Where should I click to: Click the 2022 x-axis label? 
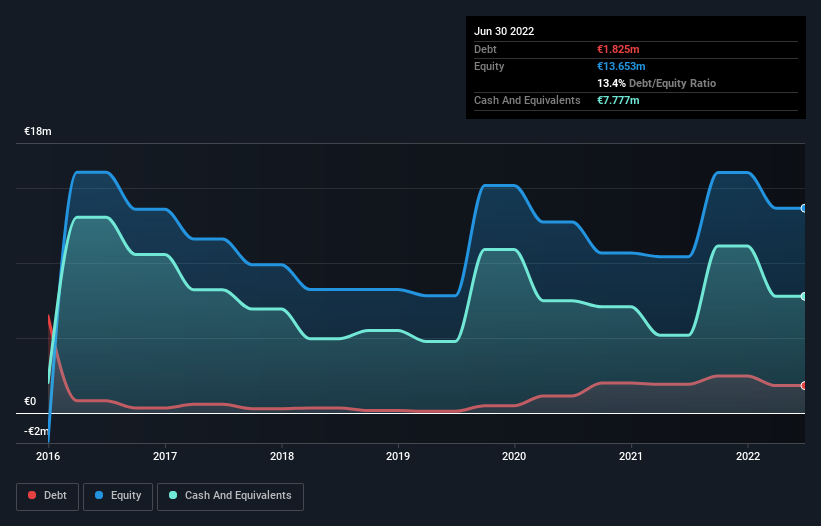pos(748,456)
